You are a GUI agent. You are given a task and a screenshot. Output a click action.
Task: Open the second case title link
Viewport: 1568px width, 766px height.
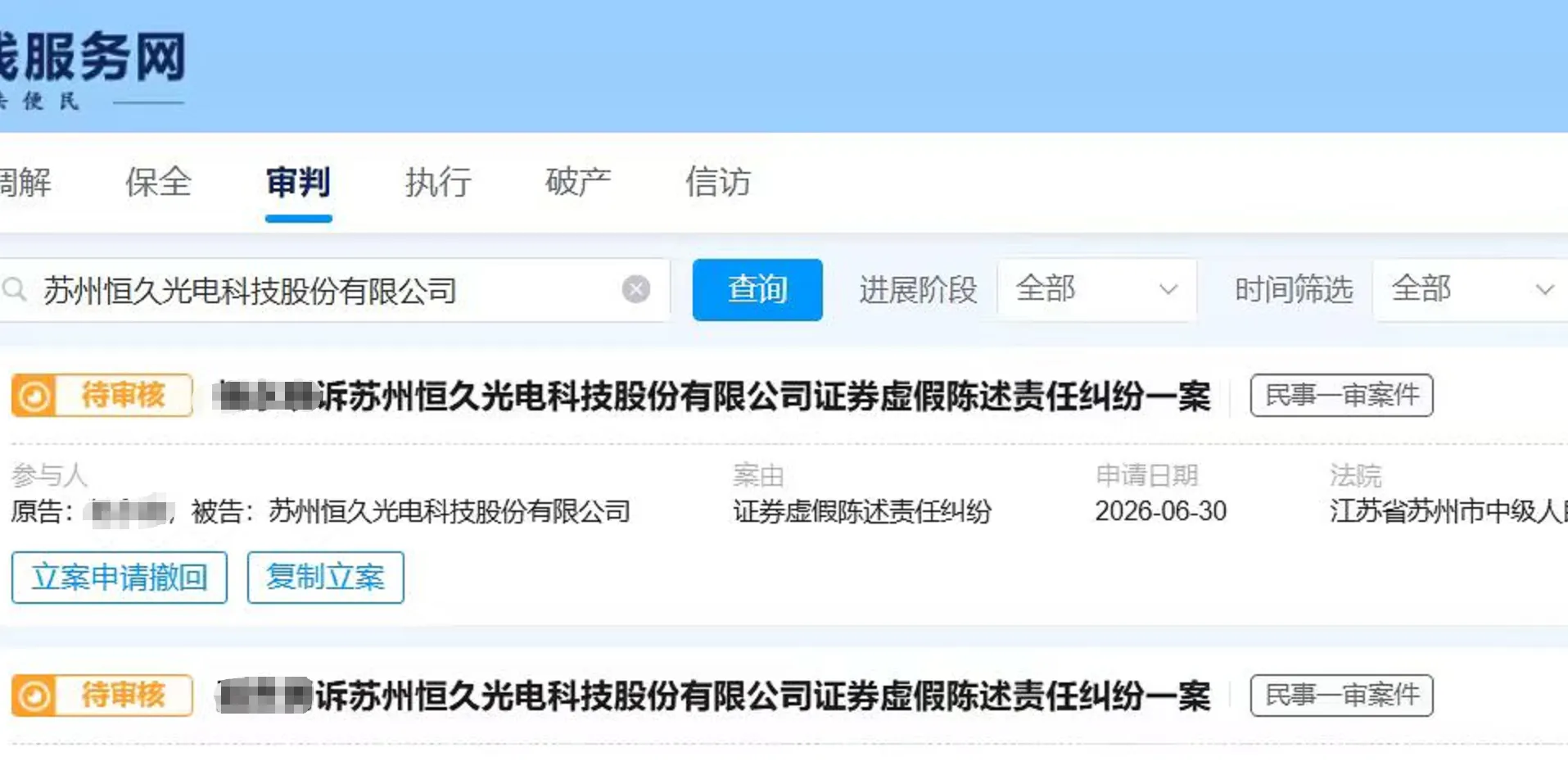712,696
